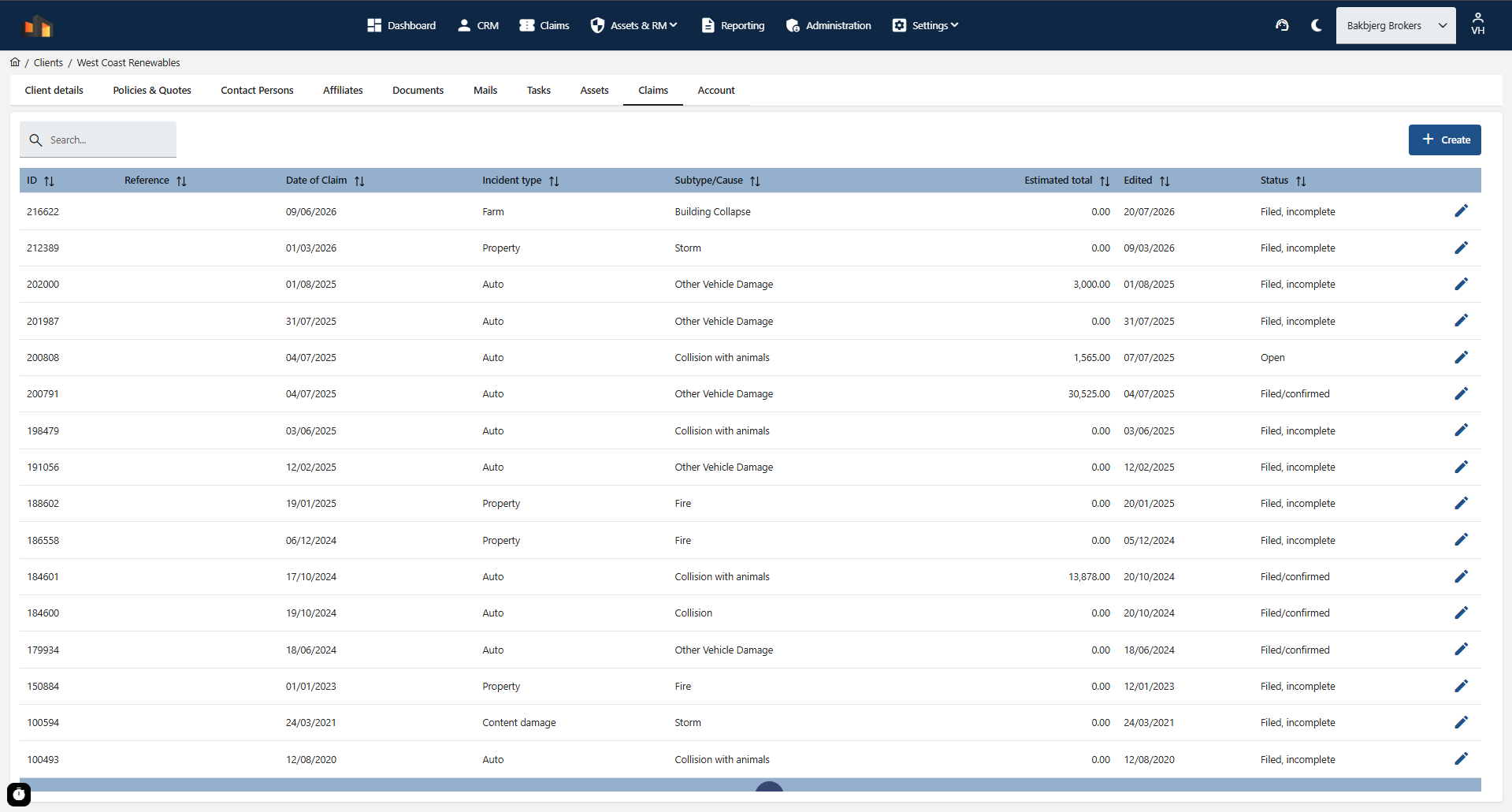The image size is (1512, 812).
Task: Sort by Estimated total column
Action: pos(1105,181)
